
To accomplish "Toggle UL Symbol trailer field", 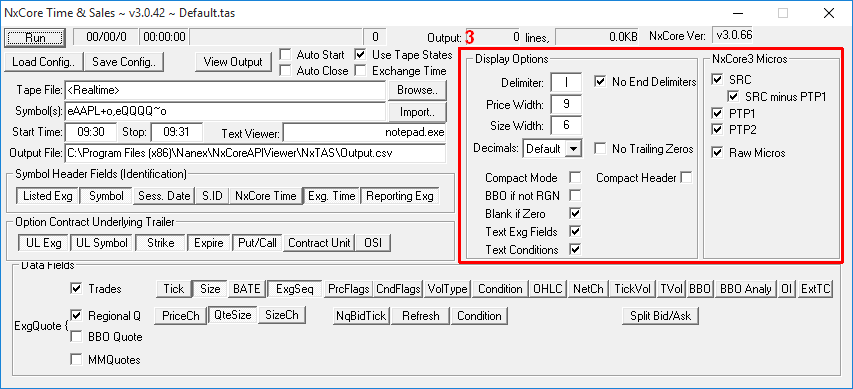I will (x=102, y=243).
